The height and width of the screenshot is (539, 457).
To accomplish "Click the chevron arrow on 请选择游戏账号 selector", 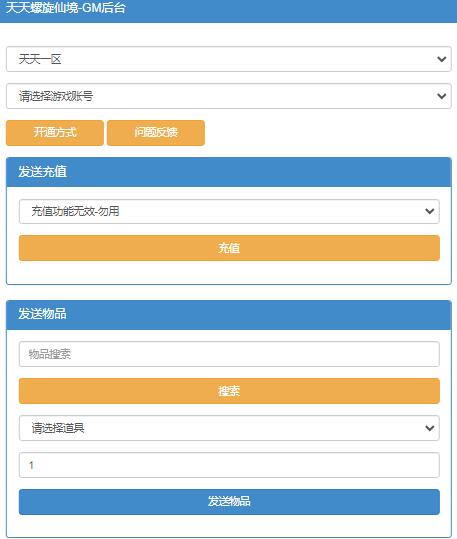I will coord(442,96).
